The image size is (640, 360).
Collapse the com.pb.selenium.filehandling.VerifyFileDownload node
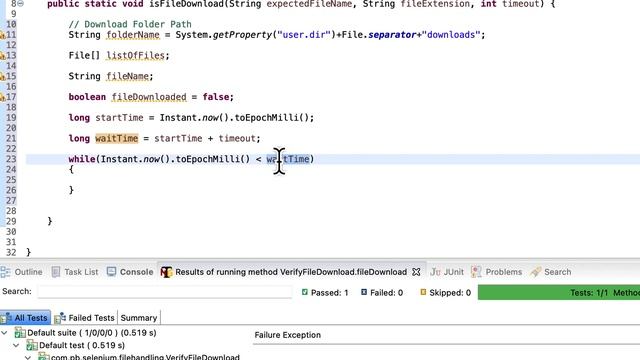coord(28,357)
